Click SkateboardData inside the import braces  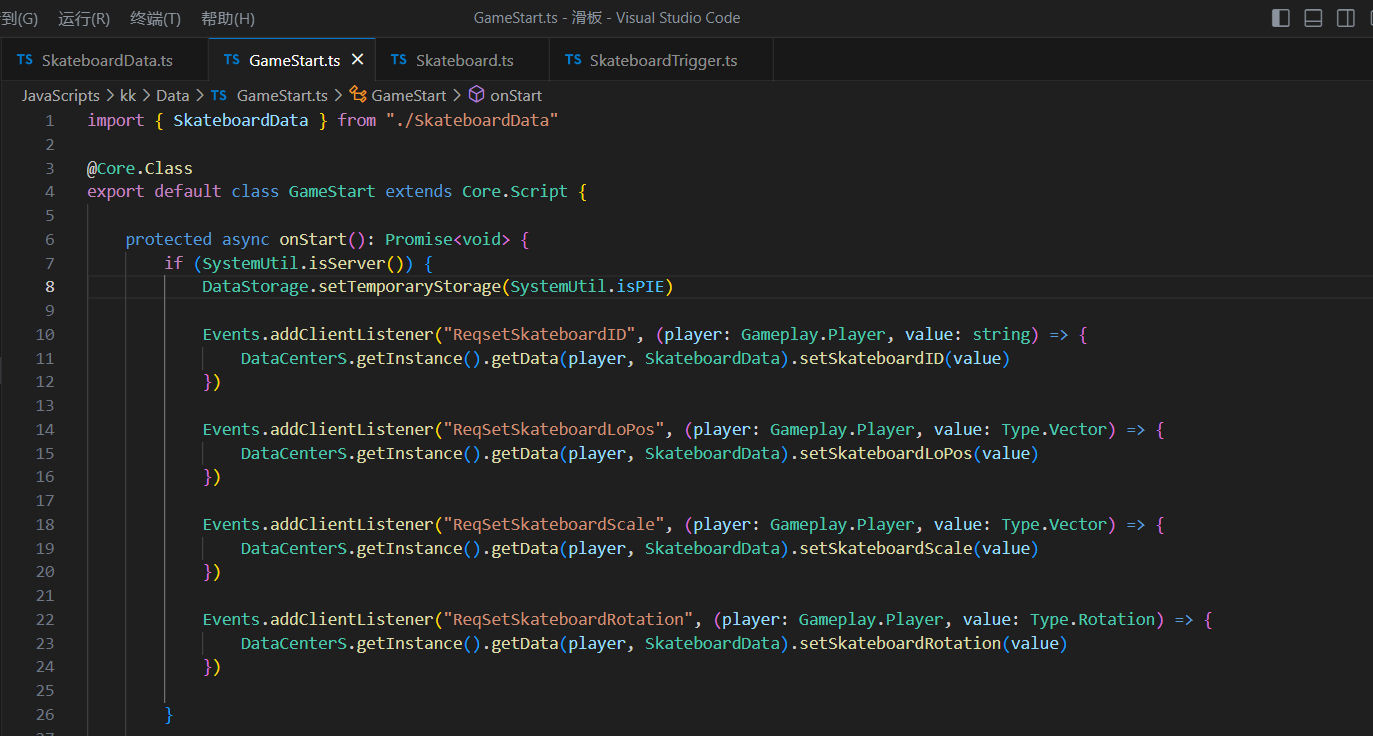coord(241,121)
